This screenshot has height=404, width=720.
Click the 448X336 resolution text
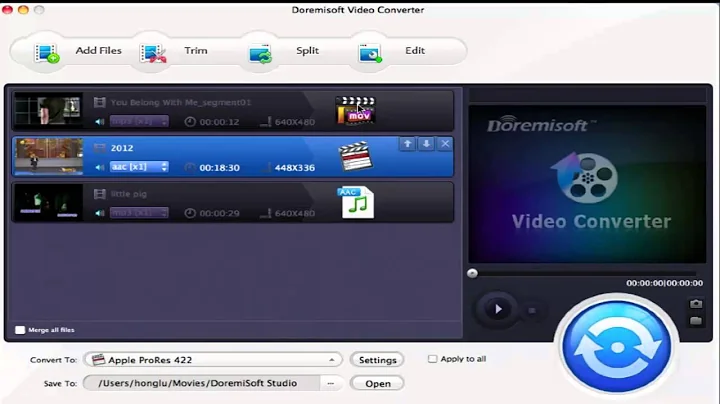point(294,168)
